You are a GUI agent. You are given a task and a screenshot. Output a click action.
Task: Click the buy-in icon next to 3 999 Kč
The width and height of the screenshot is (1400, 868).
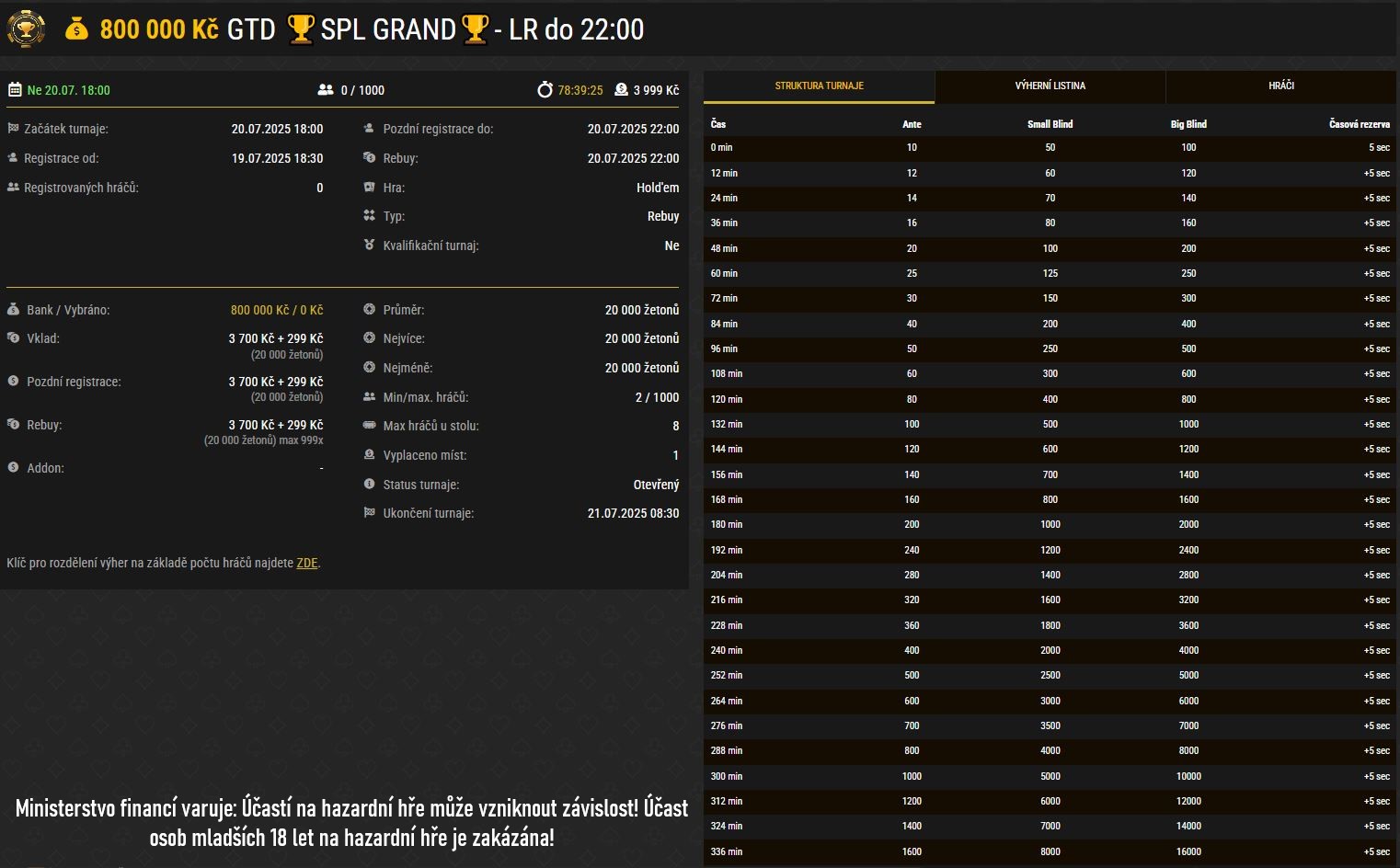click(621, 90)
